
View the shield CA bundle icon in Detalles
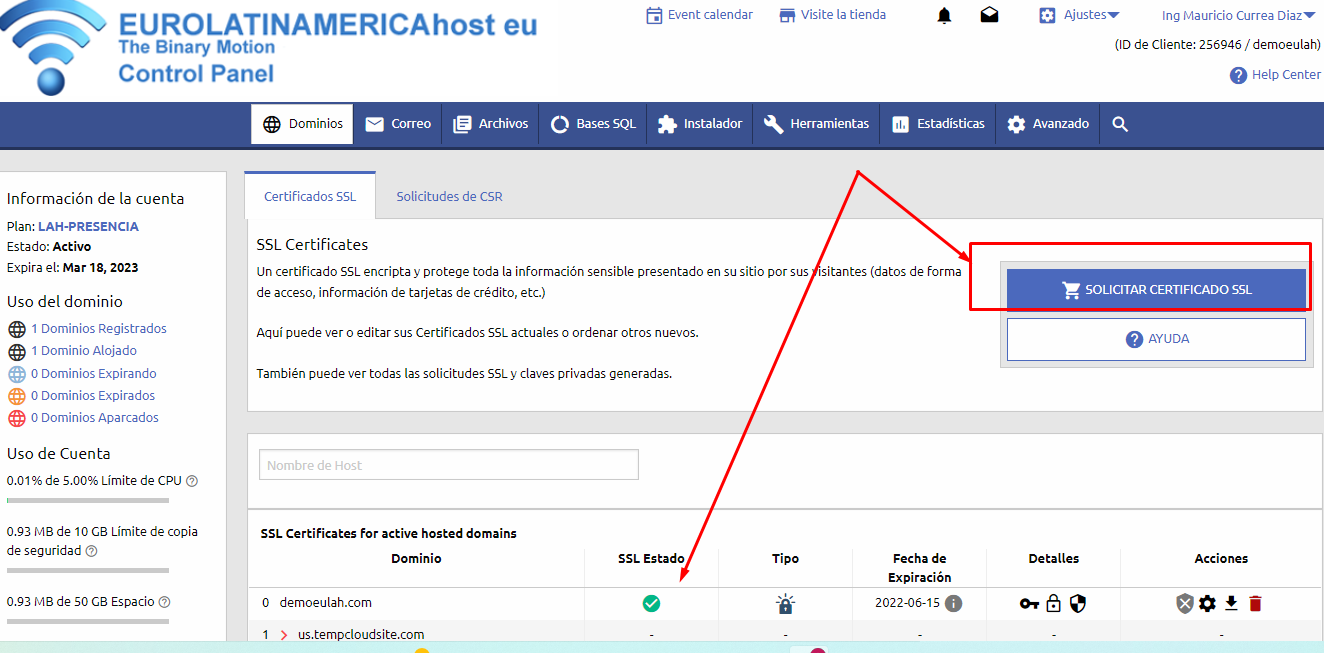(x=1077, y=603)
